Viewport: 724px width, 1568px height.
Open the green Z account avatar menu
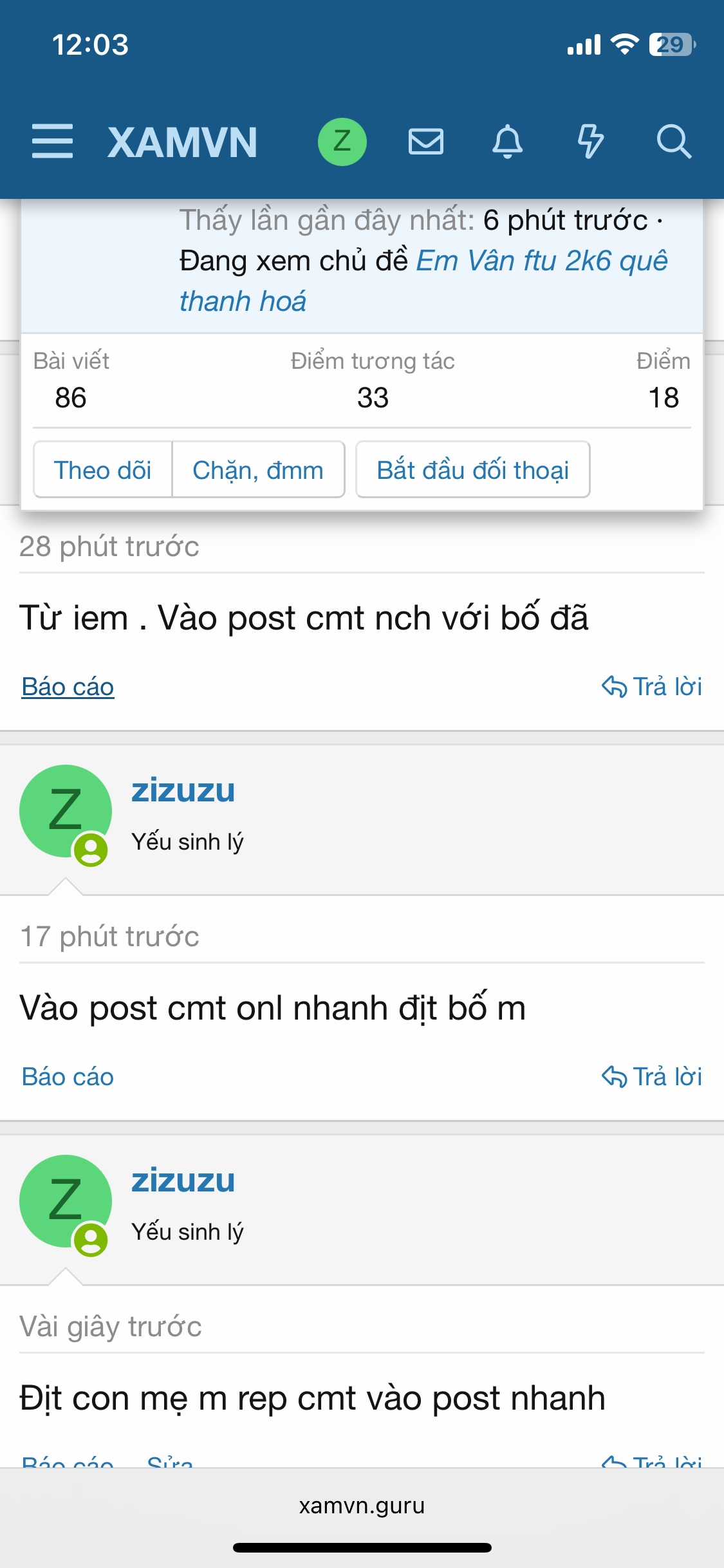pyautogui.click(x=342, y=142)
